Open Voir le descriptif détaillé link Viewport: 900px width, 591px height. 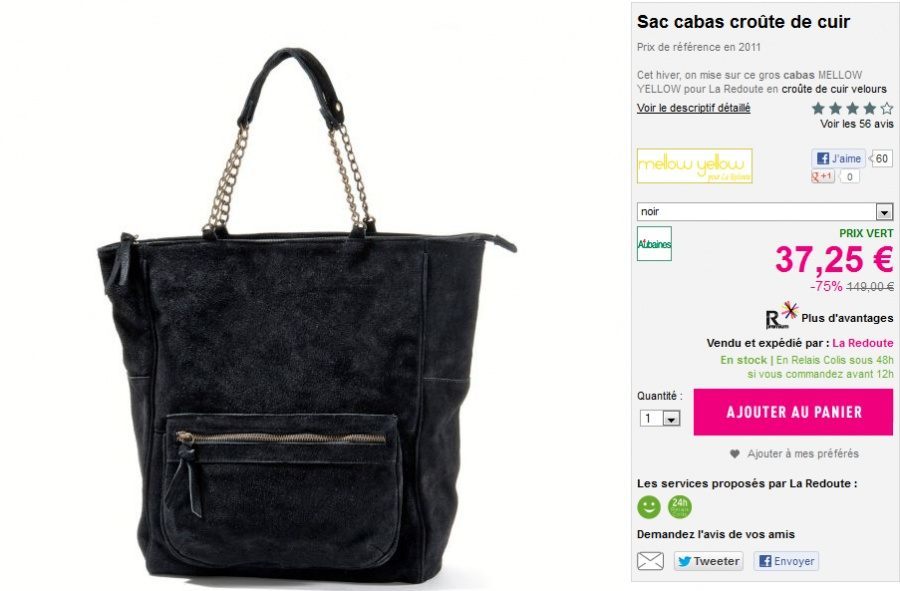tap(693, 108)
